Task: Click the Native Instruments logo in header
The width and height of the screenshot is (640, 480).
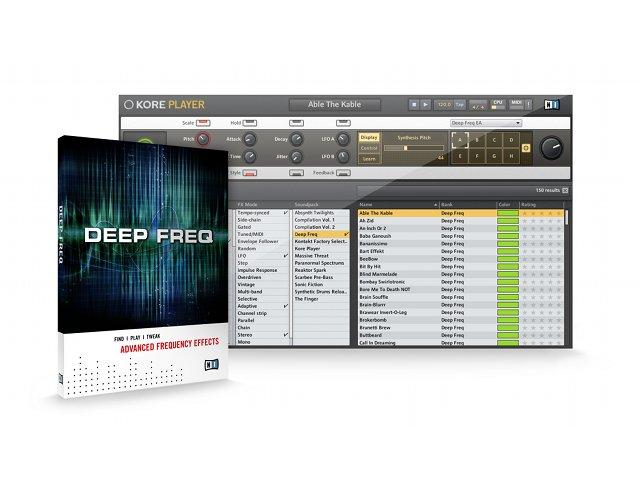Action: tap(552, 105)
